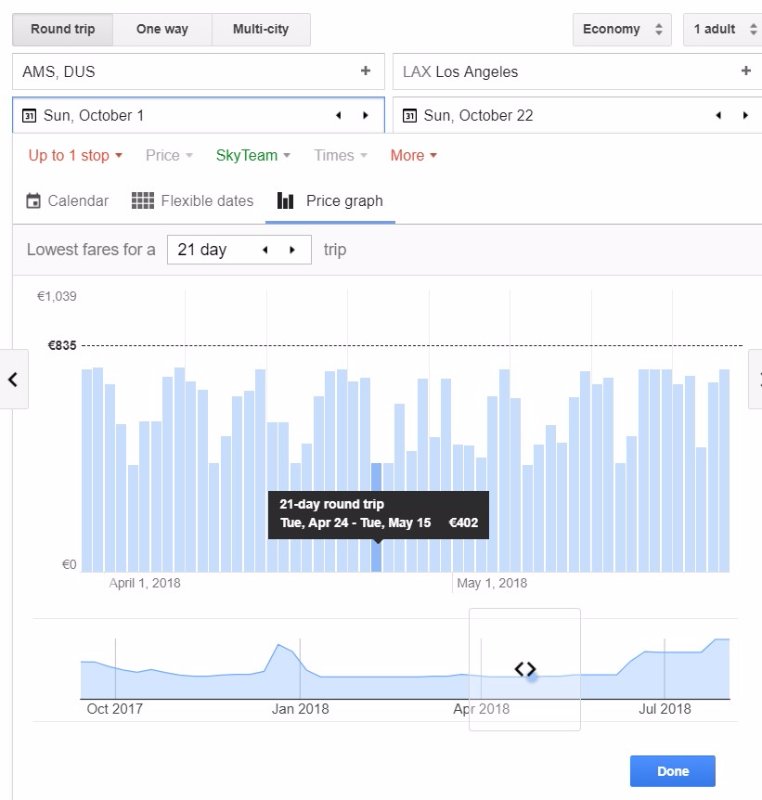Increase trip length above 21 days
Viewport: 762px width, 800px height.
[292, 250]
